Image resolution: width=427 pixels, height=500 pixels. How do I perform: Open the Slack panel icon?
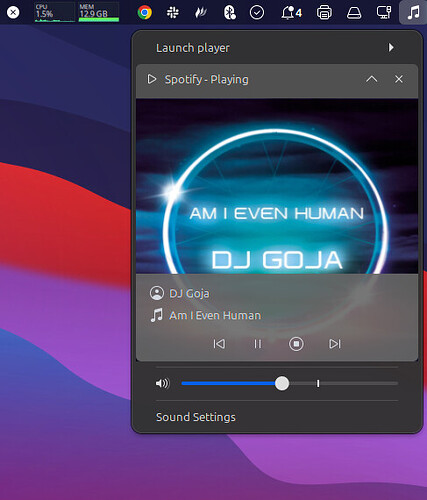172,13
